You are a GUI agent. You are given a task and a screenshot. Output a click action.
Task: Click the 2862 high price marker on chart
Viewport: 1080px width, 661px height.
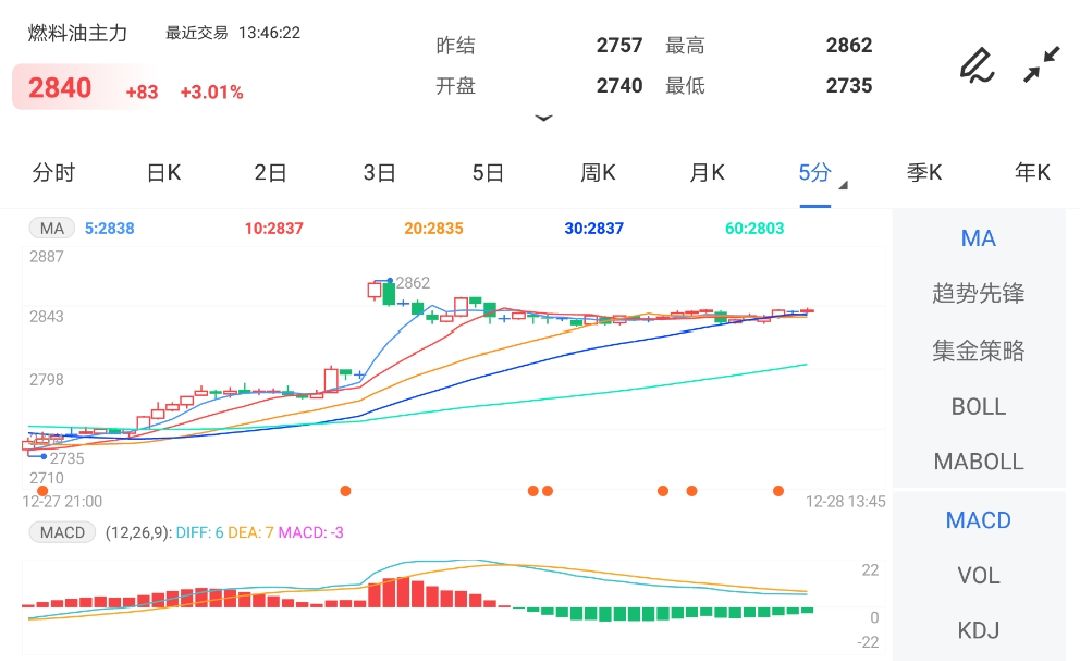pyautogui.click(x=413, y=283)
